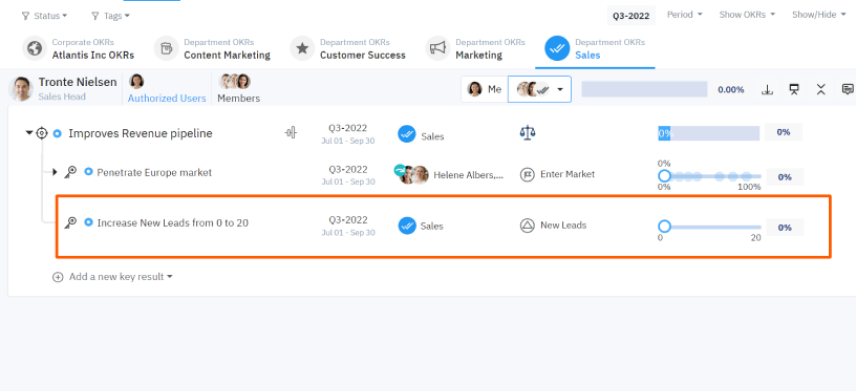The height and width of the screenshot is (392, 856).
Task: Toggle status circle of Improves Revenue pipeline
Action: (x=57, y=133)
